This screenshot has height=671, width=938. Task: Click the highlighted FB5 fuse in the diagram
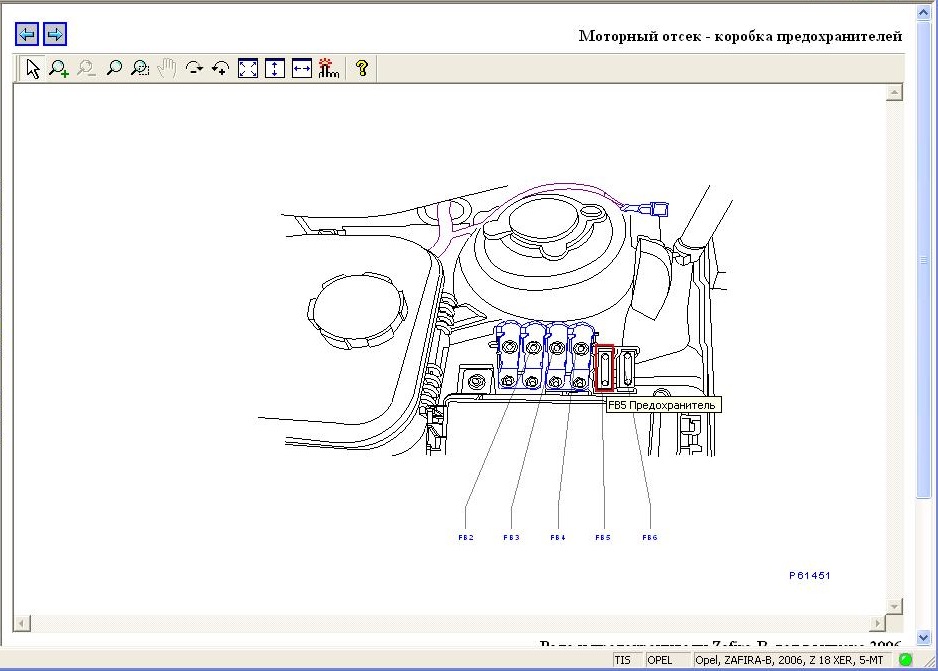point(604,368)
